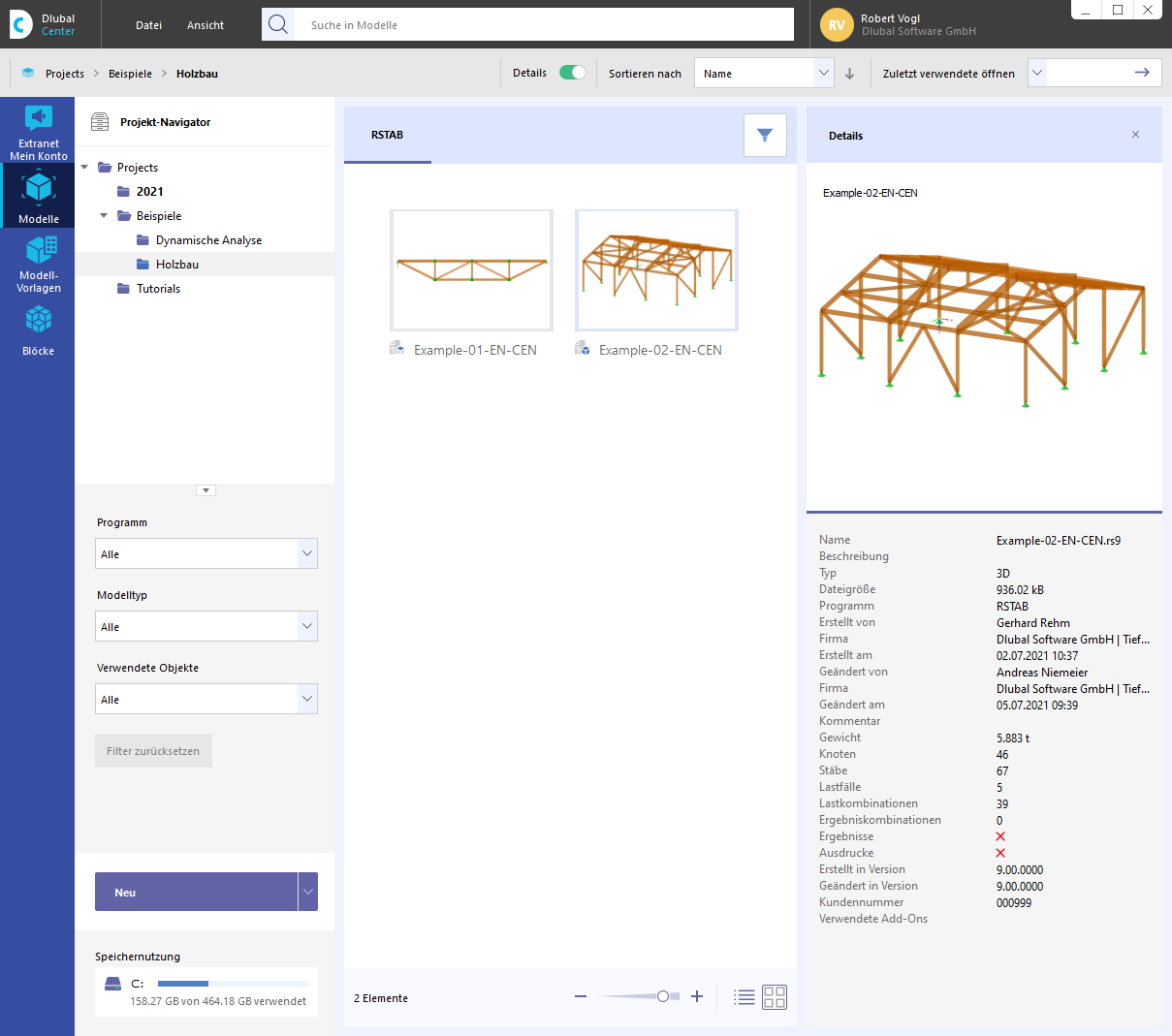This screenshot has height=1036, width=1172.
Task: Go to Extranet Mein Konto
Action: (x=38, y=129)
